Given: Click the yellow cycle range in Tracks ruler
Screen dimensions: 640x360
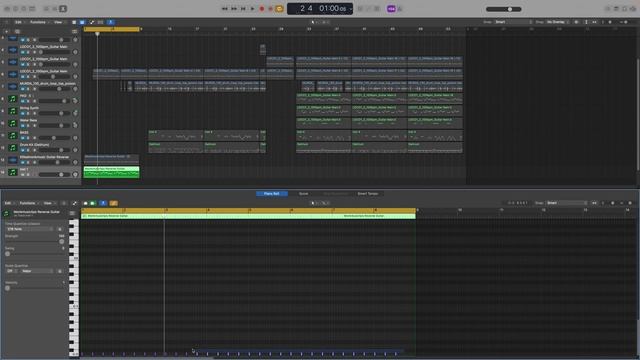Looking at the screenshot, I should point(111,29).
